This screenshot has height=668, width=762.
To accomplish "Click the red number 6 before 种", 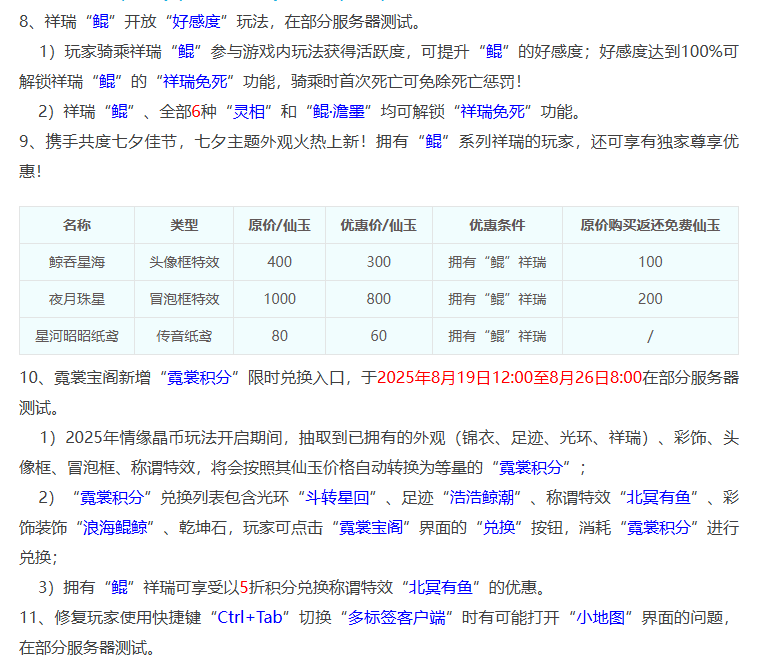I will pyautogui.click(x=196, y=112).
